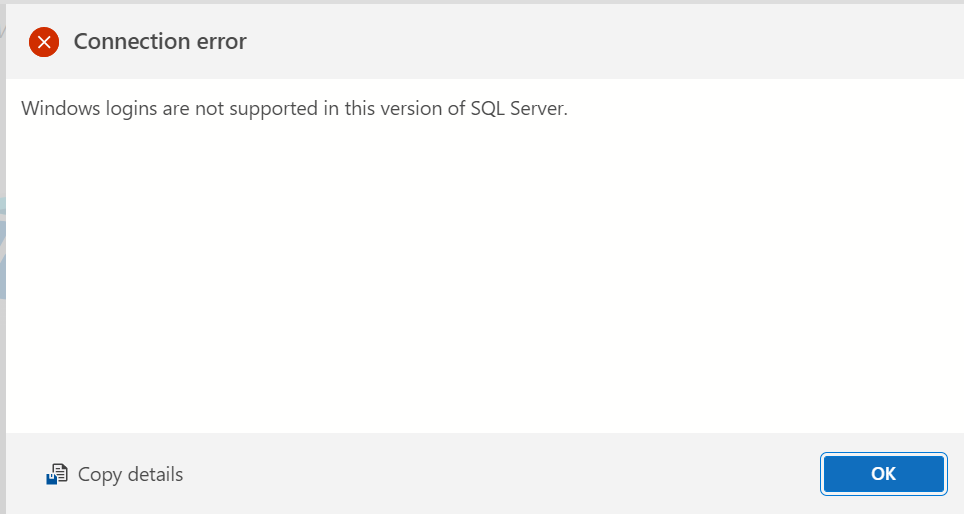The width and height of the screenshot is (964, 514).
Task: Dismiss the dialog with the OK button
Action: click(883, 474)
